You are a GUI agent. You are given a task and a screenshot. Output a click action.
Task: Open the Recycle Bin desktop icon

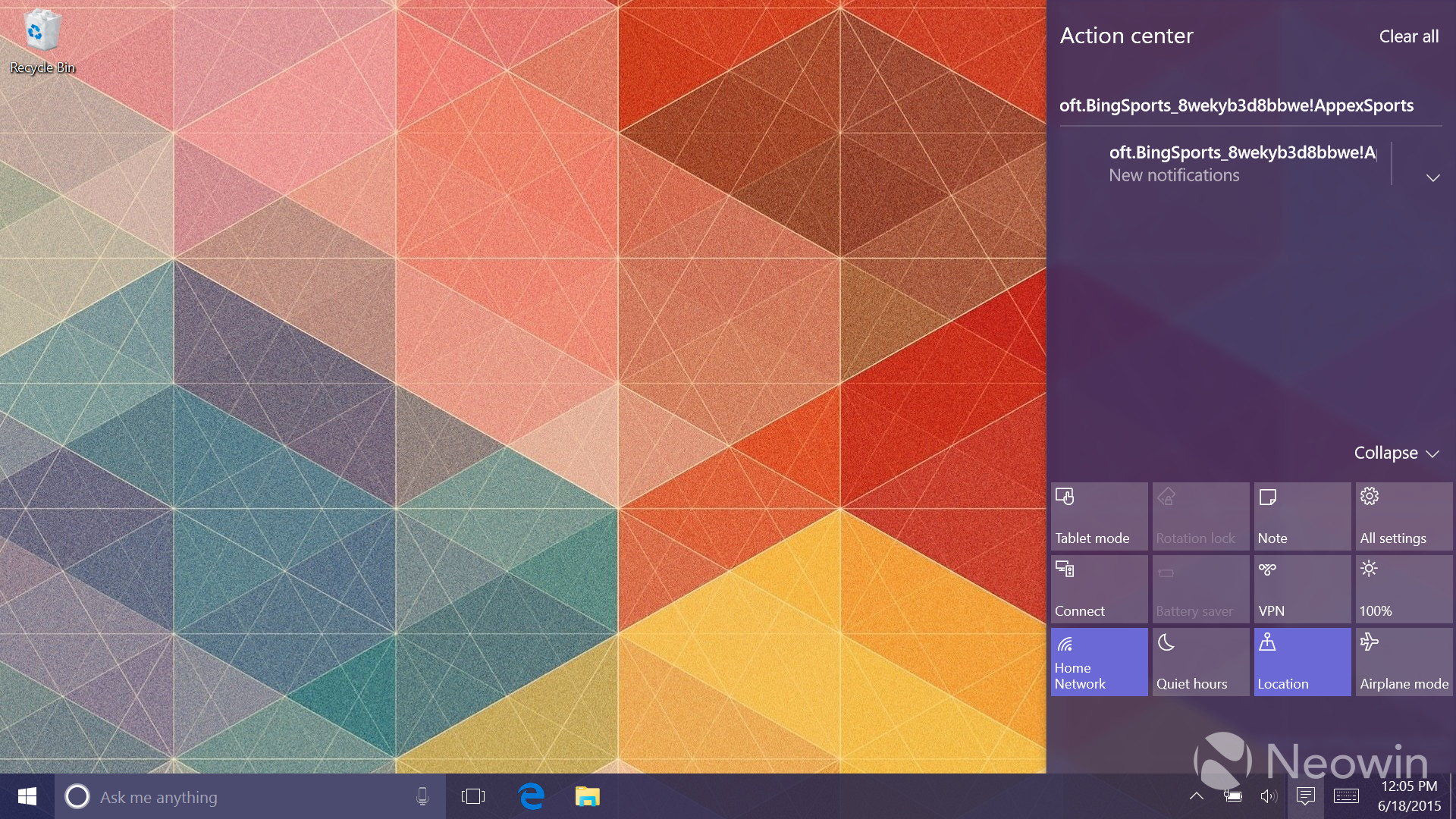(x=42, y=42)
